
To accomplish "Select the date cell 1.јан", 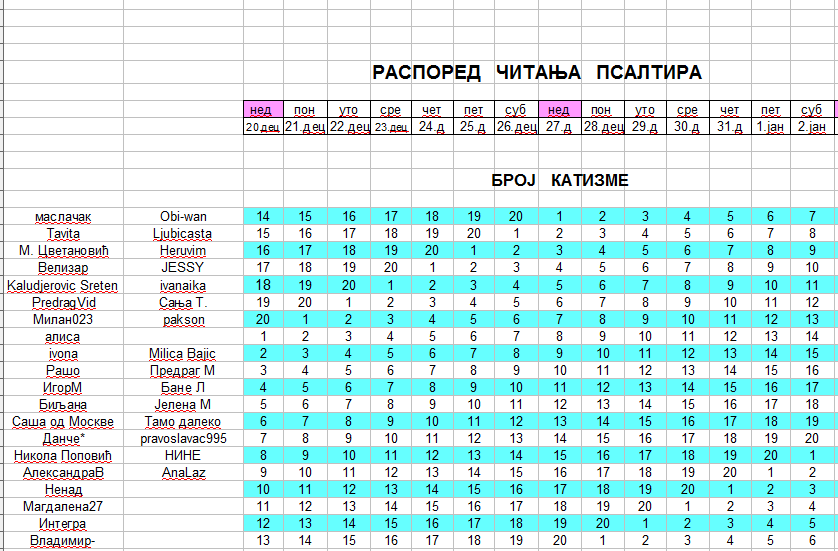I will coord(771,127).
